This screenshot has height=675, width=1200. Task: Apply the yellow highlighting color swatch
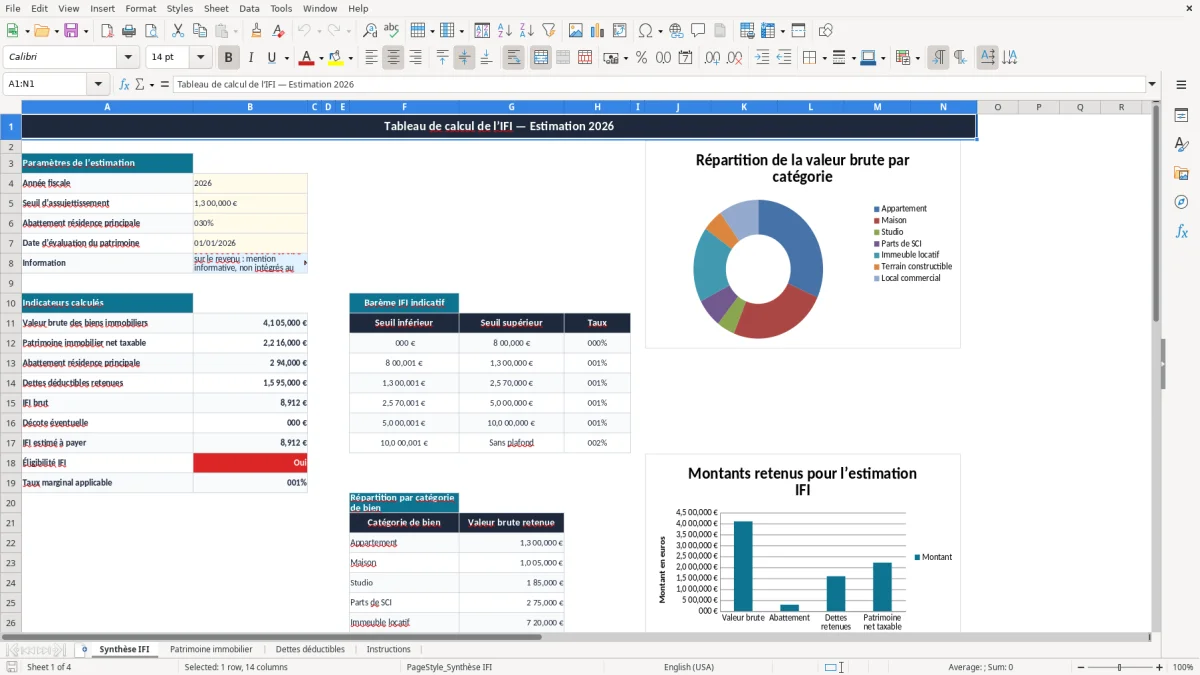click(336, 58)
